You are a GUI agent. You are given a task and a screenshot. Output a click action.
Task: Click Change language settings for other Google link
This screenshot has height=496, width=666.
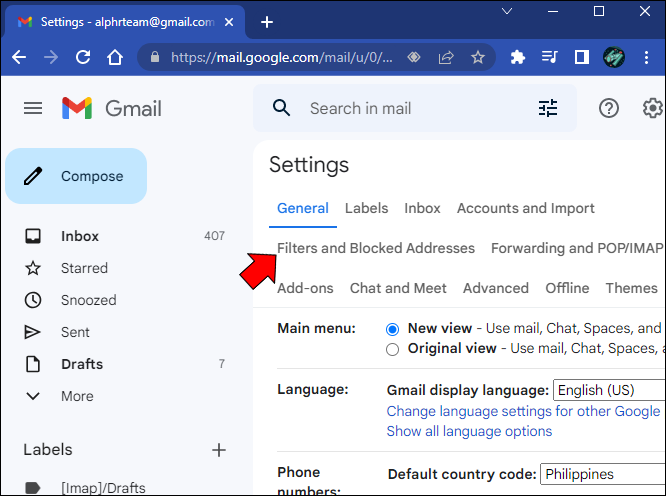pos(523,411)
